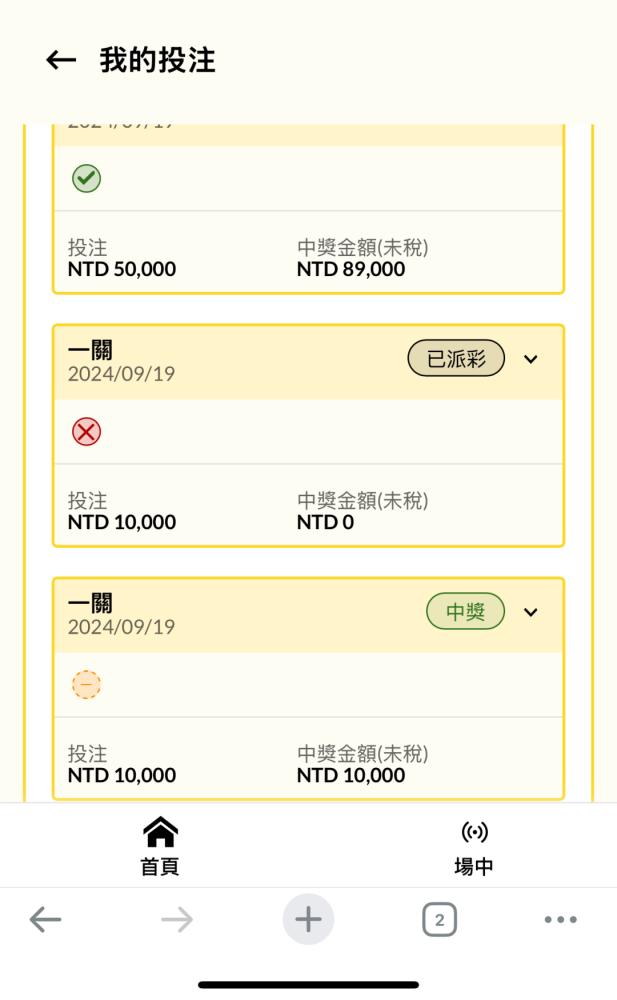The height and width of the screenshot is (1000, 617).
Task: Open the 首頁 home icon
Action: click(160, 832)
